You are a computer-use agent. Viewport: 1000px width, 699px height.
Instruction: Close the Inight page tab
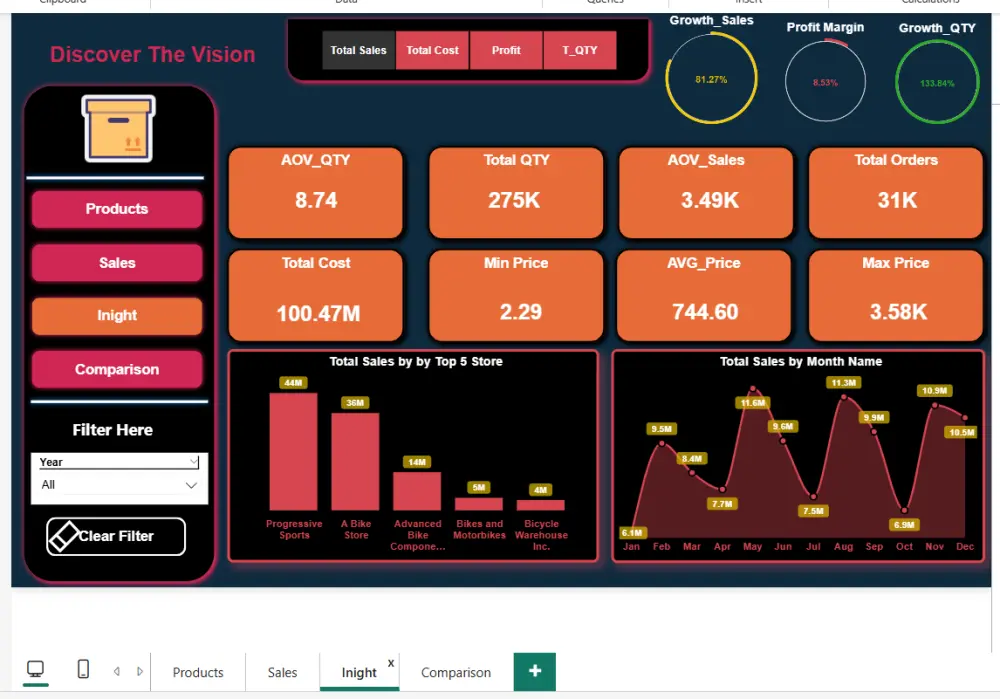click(390, 661)
